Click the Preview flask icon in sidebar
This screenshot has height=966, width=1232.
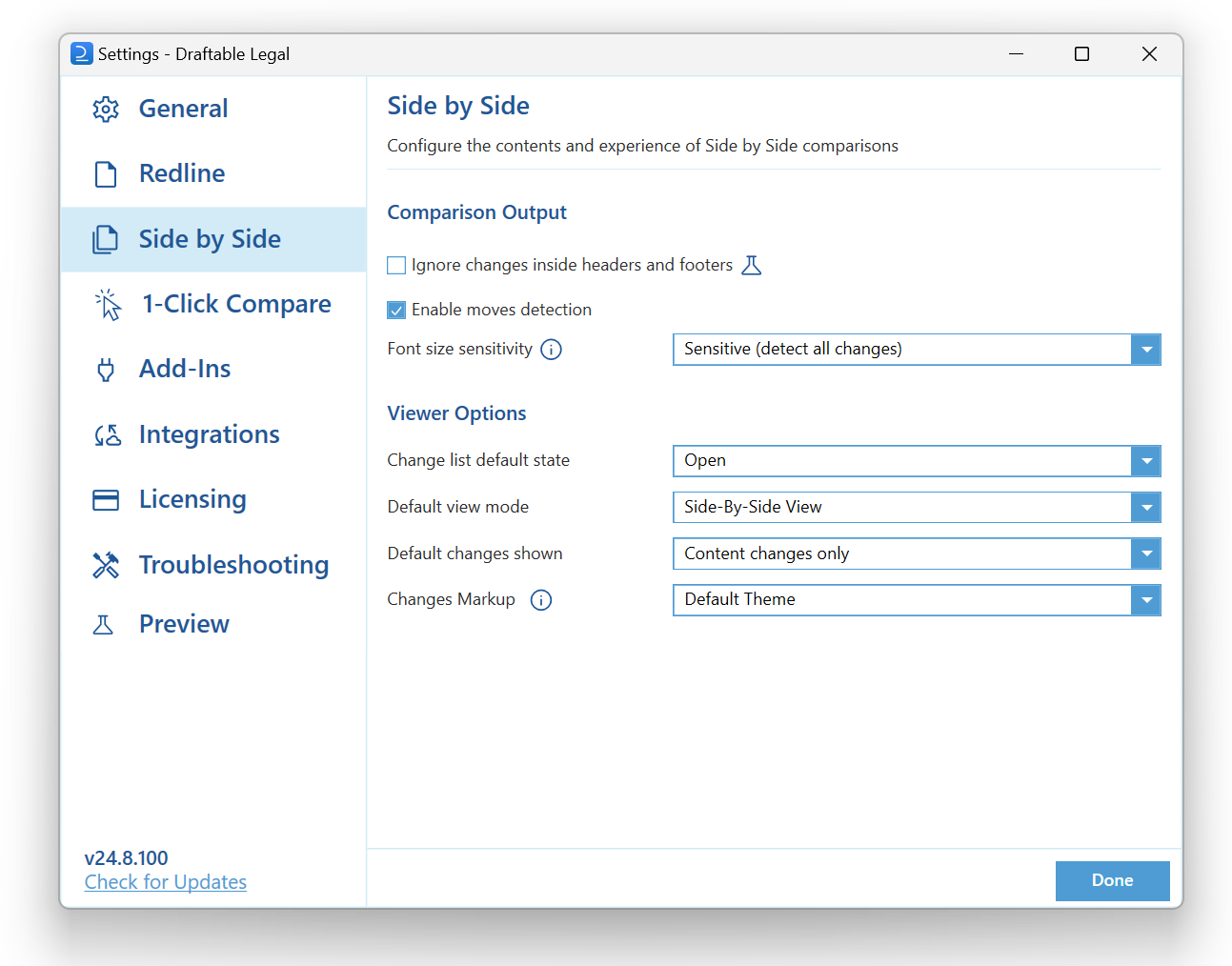pos(103,625)
